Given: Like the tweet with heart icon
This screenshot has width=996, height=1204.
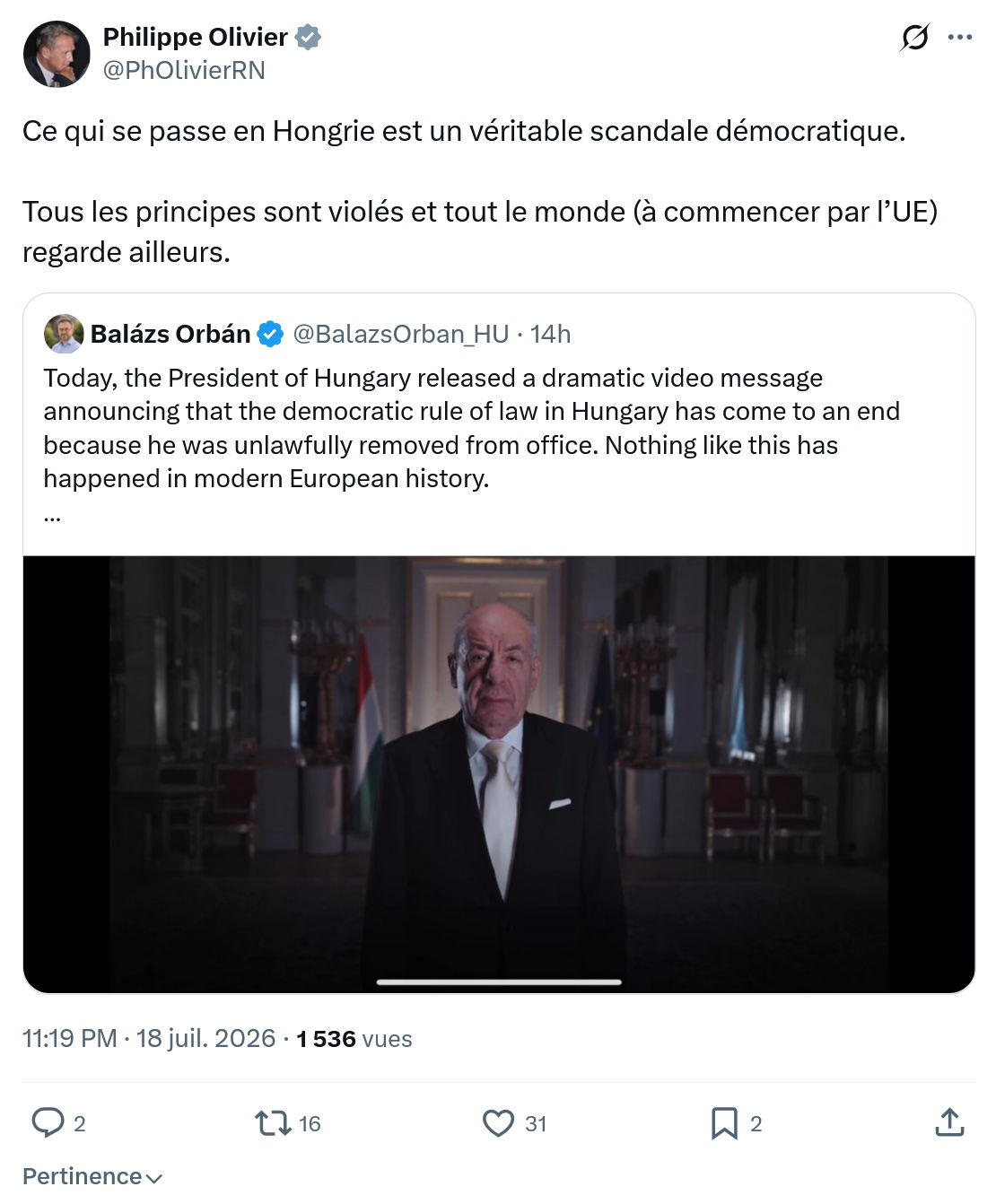Looking at the screenshot, I should 498,1122.
